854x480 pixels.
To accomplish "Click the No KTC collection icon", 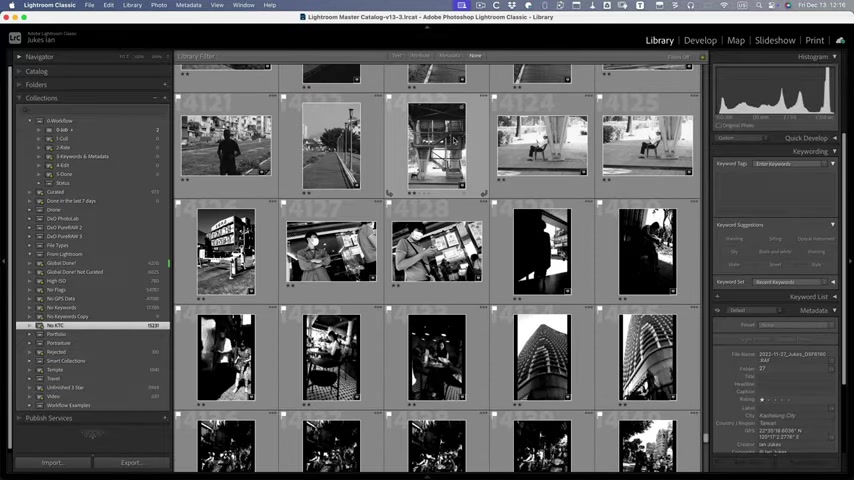I will (x=40, y=325).
